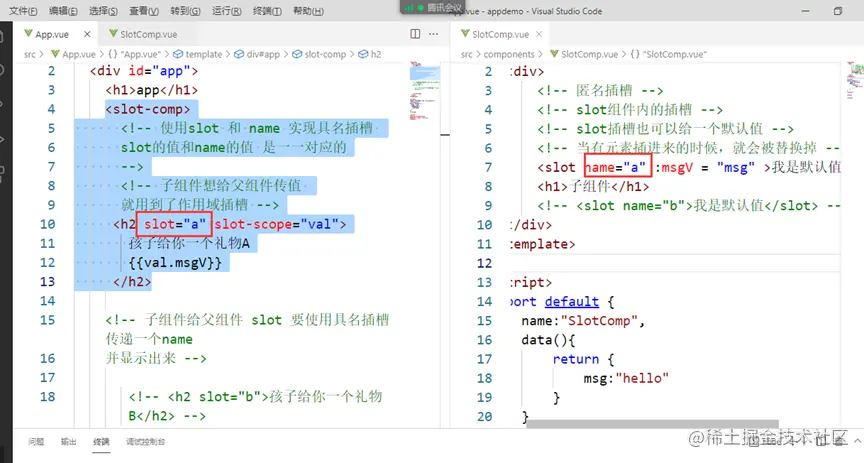Click msg:"hello" line in right editor
This screenshot has width=864, height=463.
(626, 378)
